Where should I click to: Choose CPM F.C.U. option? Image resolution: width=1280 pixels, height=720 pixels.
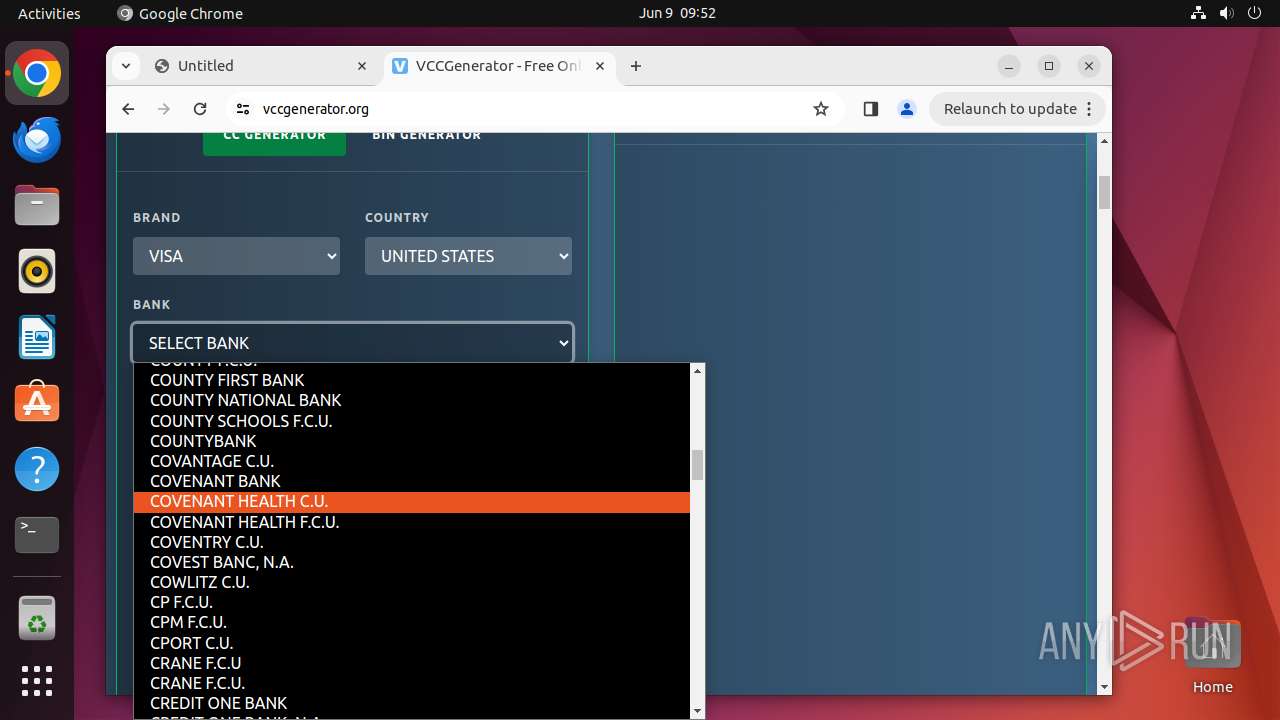pos(412,622)
